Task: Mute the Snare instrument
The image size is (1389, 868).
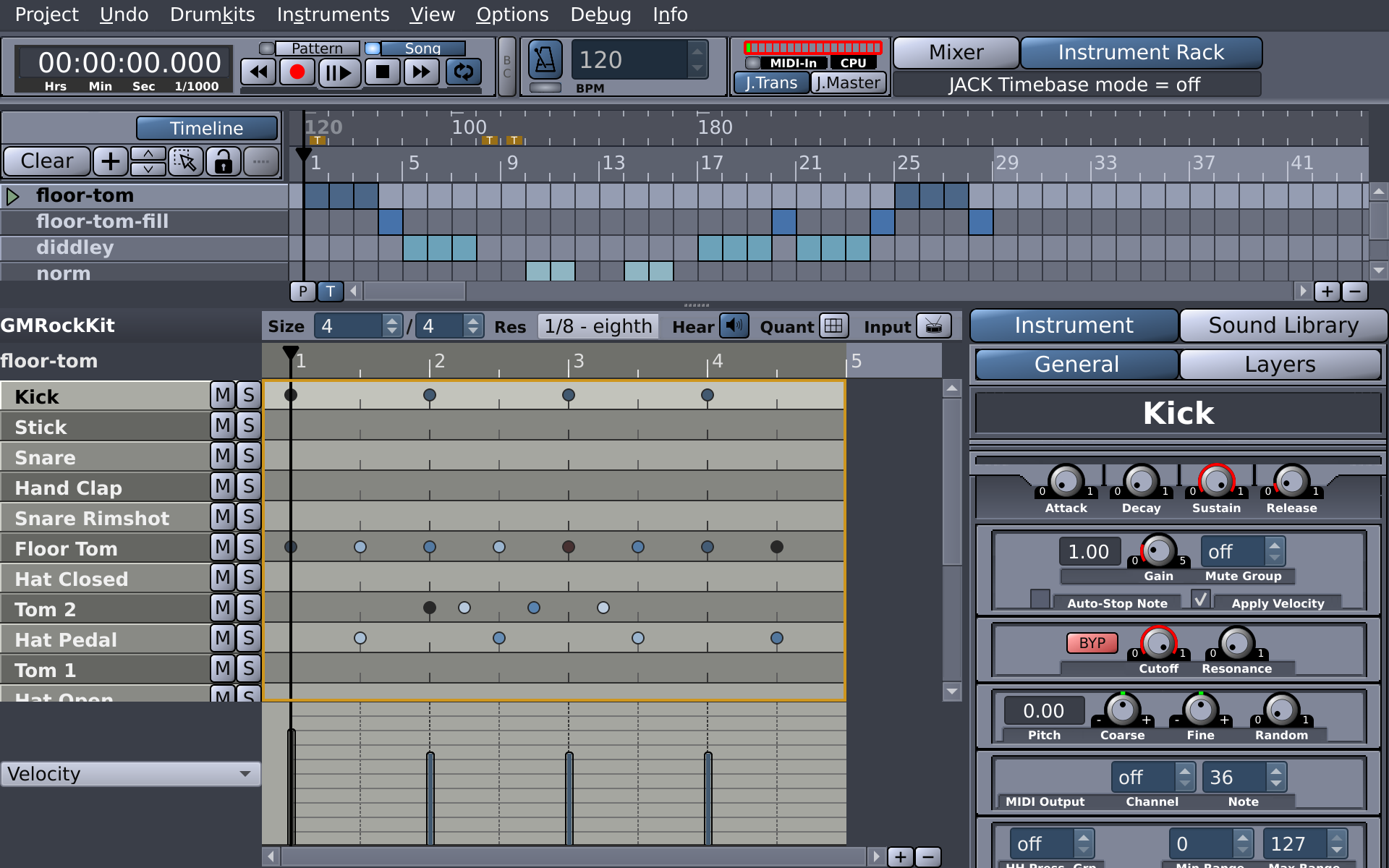Action: point(223,456)
